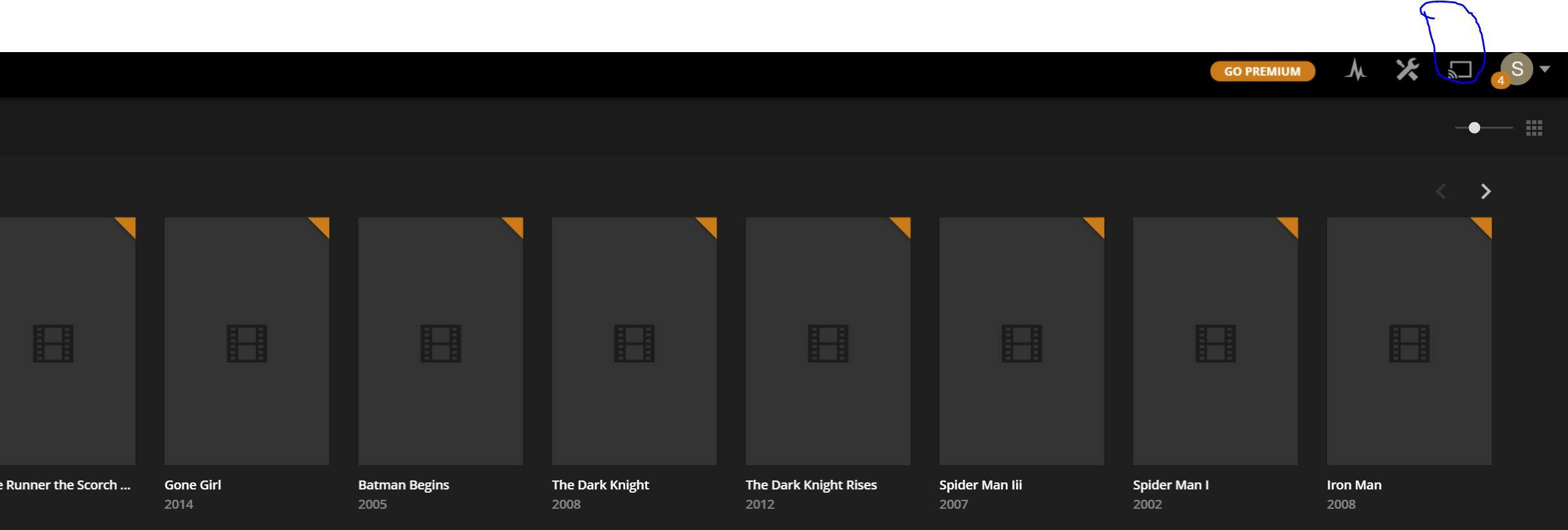Screen dimensions: 1568x530
Task: Click the orange notification badge showing 4
Action: [1500, 81]
